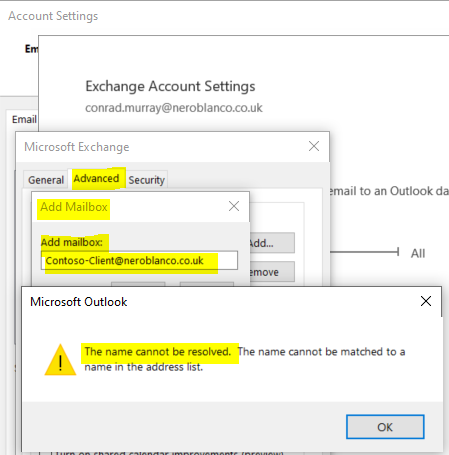Switch to the General tab
This screenshot has width=449, height=455.
click(x=46, y=180)
